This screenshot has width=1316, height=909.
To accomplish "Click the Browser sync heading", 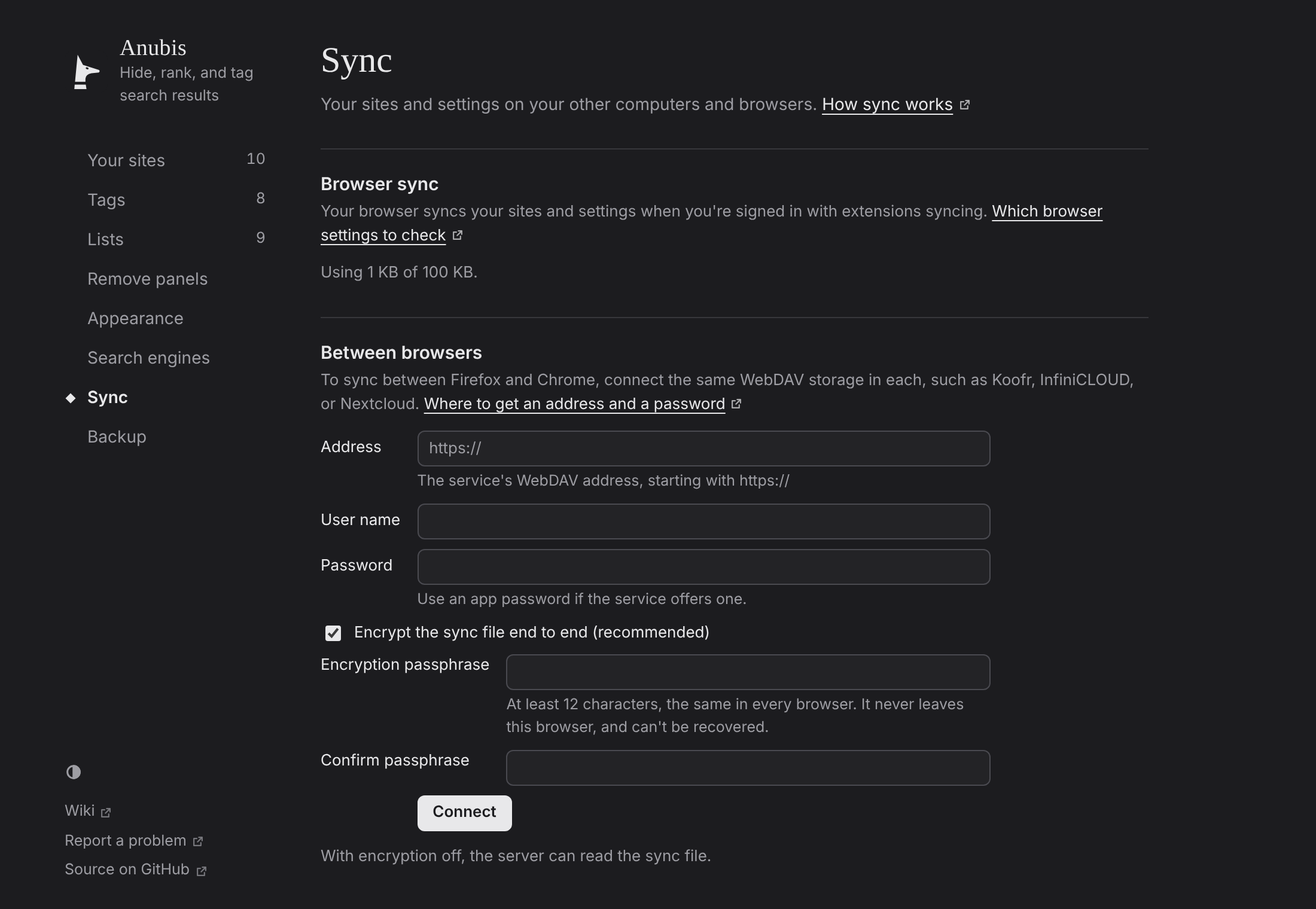I will pos(379,184).
